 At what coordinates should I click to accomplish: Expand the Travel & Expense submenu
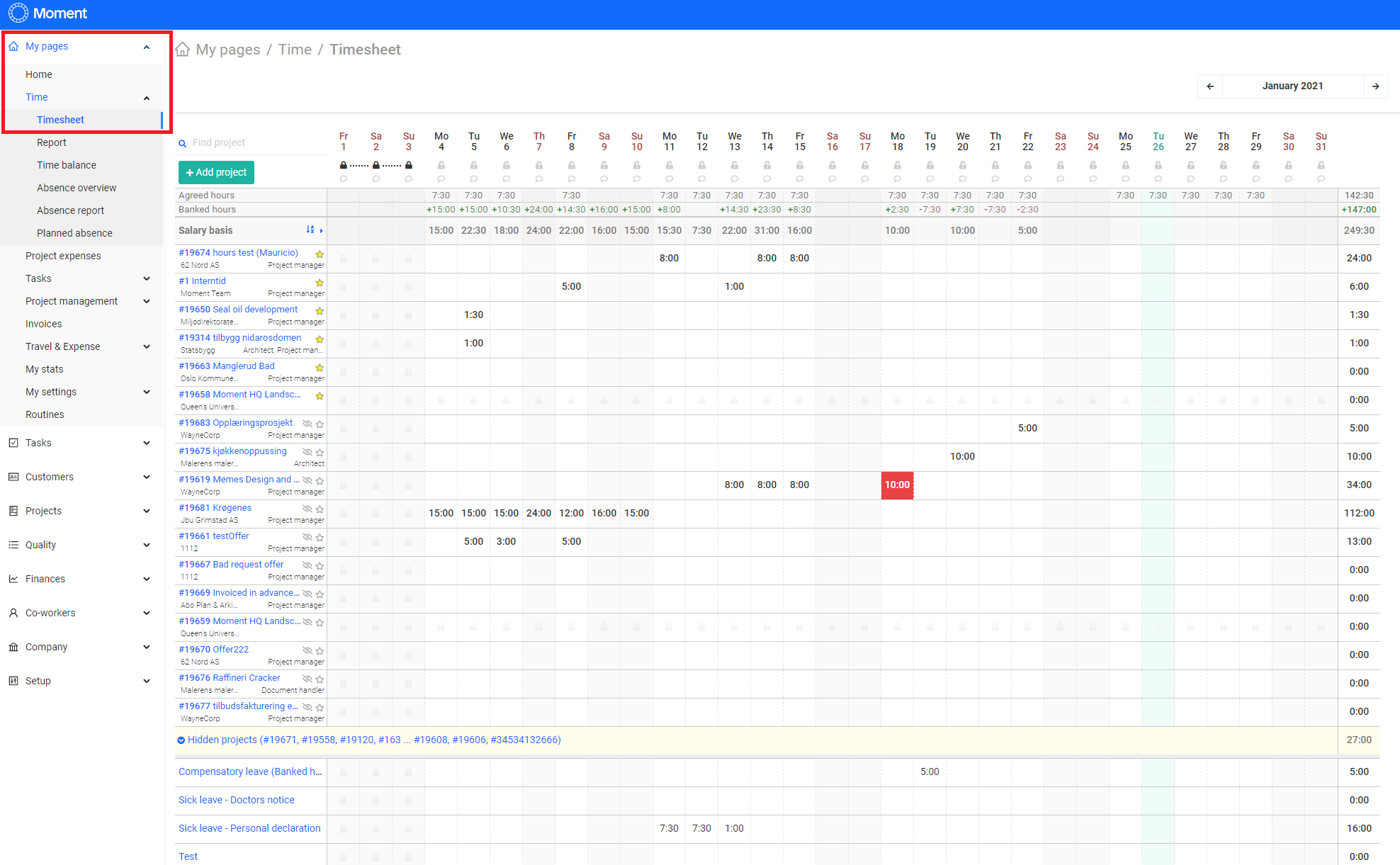pyautogui.click(x=147, y=346)
